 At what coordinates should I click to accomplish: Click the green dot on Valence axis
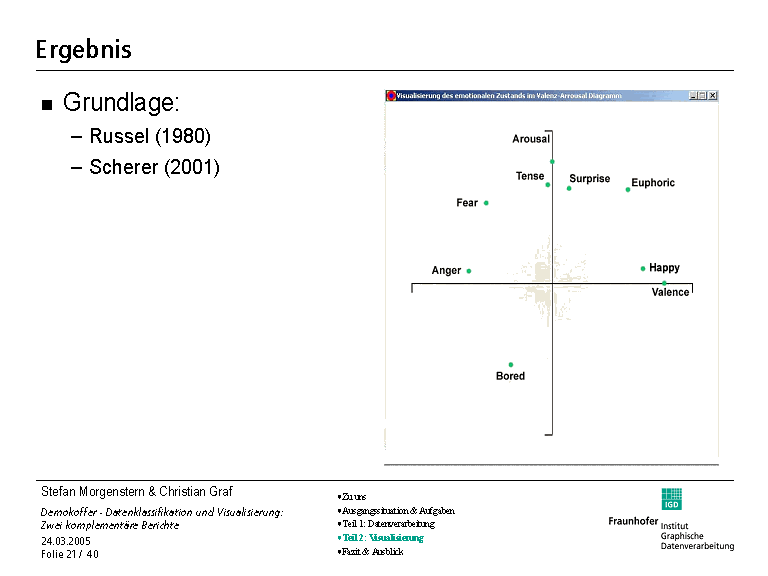point(664,283)
